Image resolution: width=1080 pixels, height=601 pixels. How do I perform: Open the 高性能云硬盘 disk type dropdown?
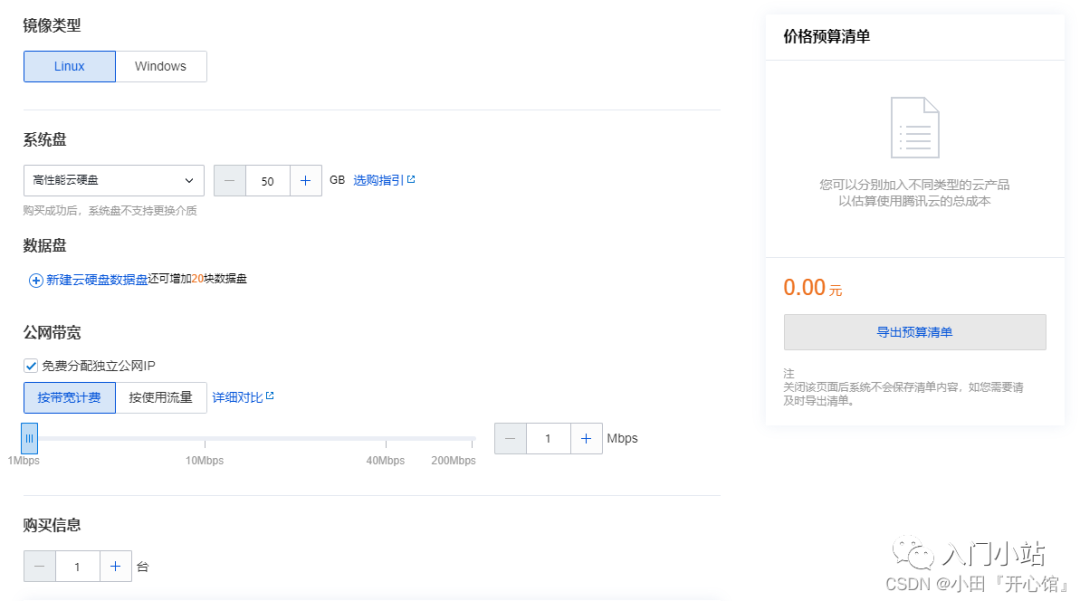[113, 180]
